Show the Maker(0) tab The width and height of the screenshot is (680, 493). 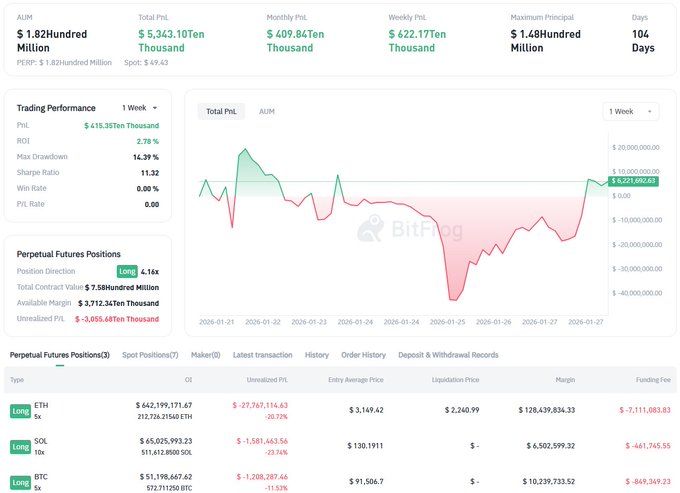205,355
